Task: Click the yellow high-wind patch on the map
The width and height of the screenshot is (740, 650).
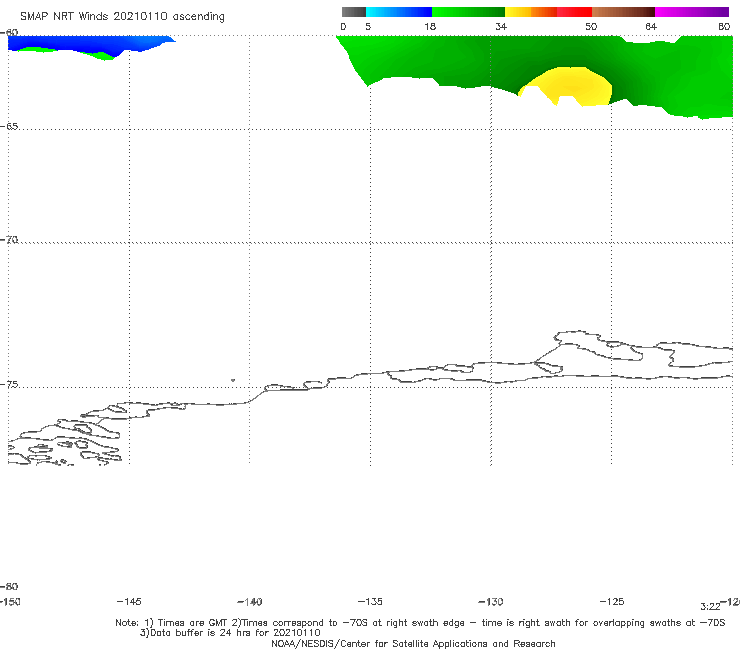Action: [573, 85]
